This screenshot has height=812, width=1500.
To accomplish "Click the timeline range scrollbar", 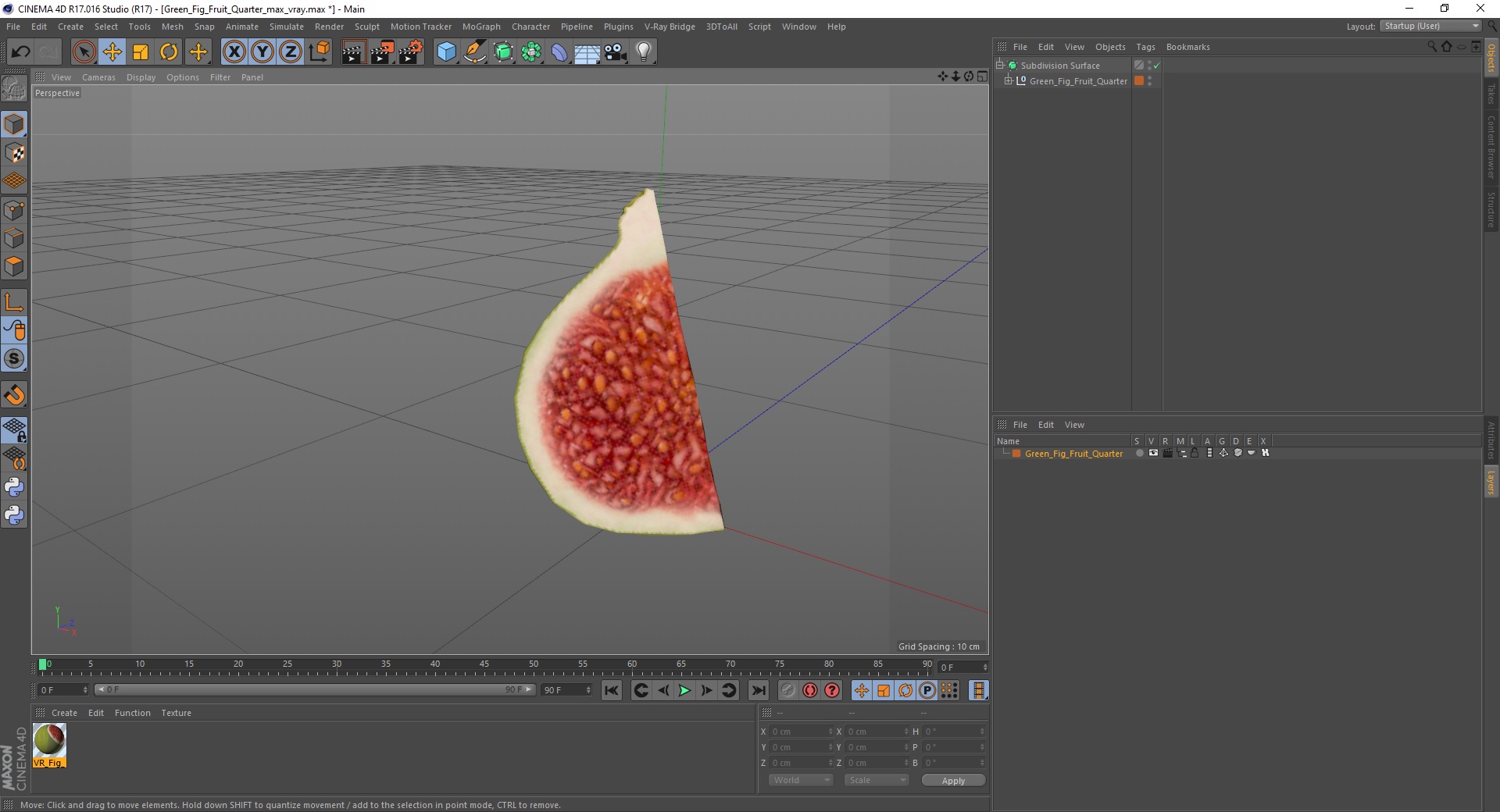I will (x=314, y=689).
